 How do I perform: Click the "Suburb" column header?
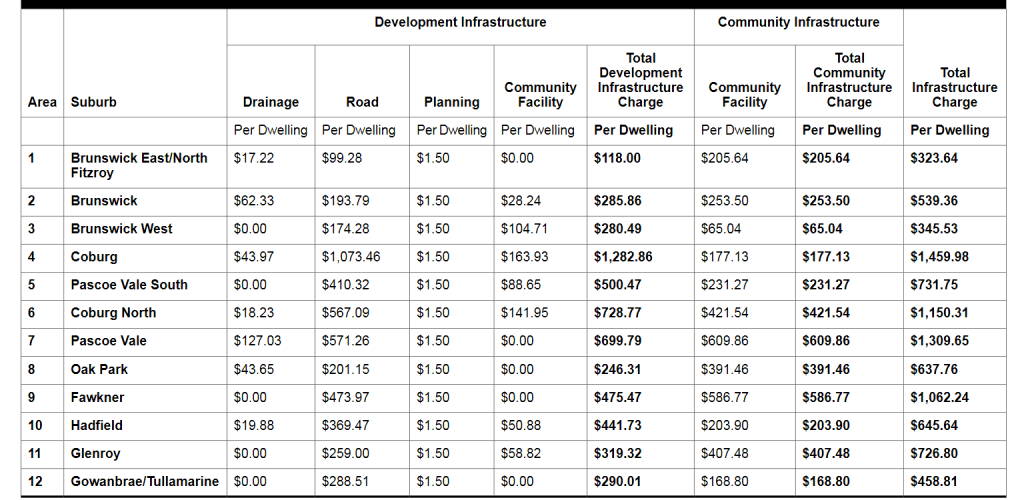[94, 102]
